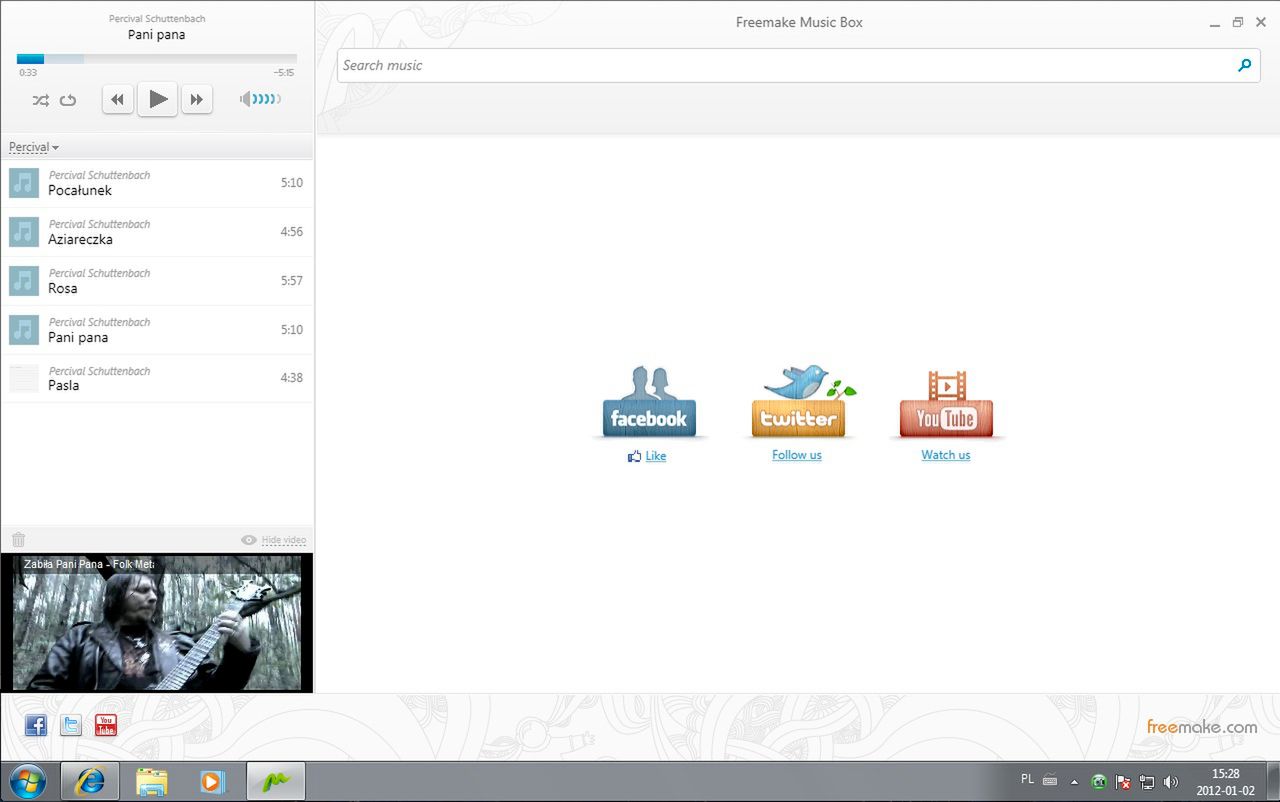
Task: Delete track with the trash icon
Action: point(18,540)
